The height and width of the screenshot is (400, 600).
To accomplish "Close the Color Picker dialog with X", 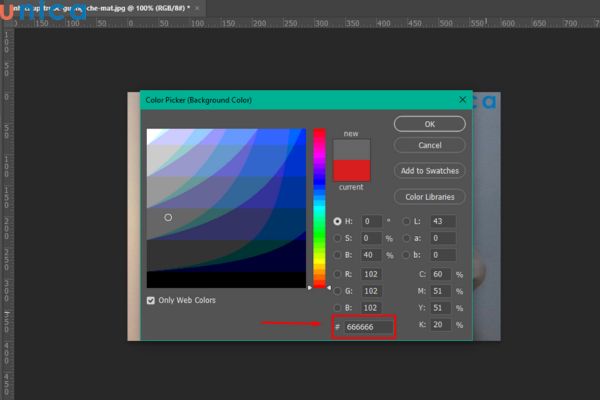I will 462,100.
